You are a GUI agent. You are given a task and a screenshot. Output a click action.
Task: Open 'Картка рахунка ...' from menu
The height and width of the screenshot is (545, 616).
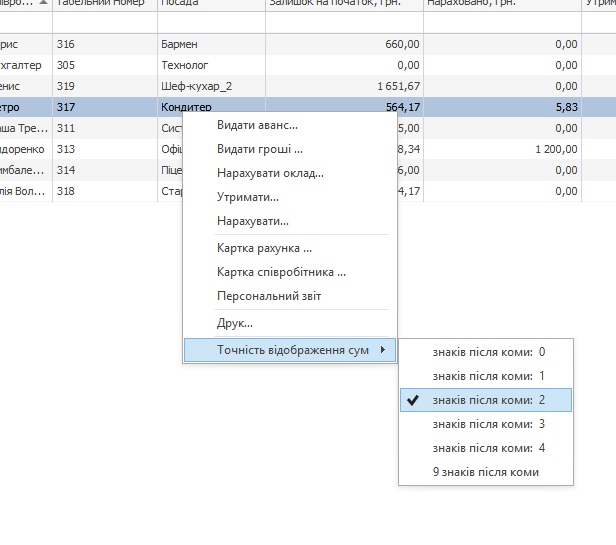point(264,247)
